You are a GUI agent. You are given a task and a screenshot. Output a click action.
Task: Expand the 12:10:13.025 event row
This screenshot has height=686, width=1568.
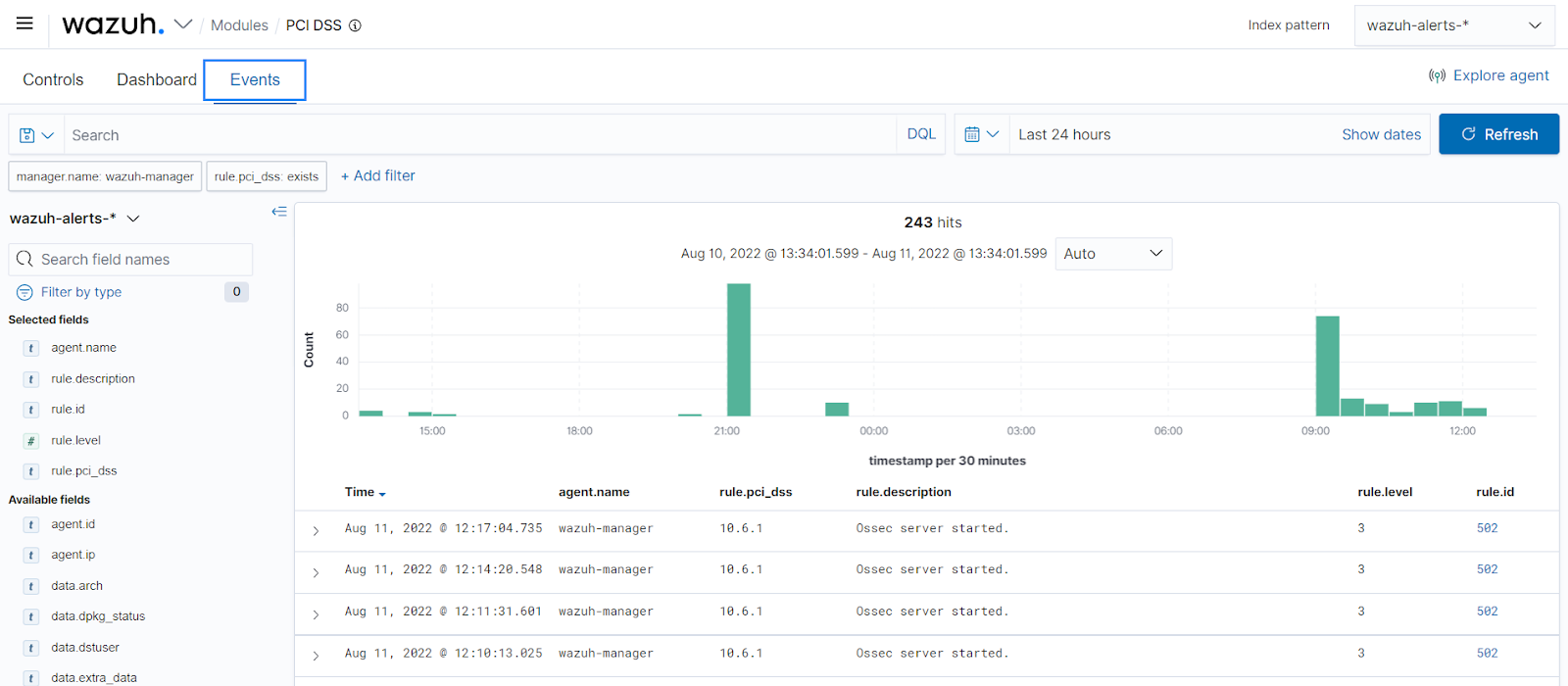tap(316, 657)
